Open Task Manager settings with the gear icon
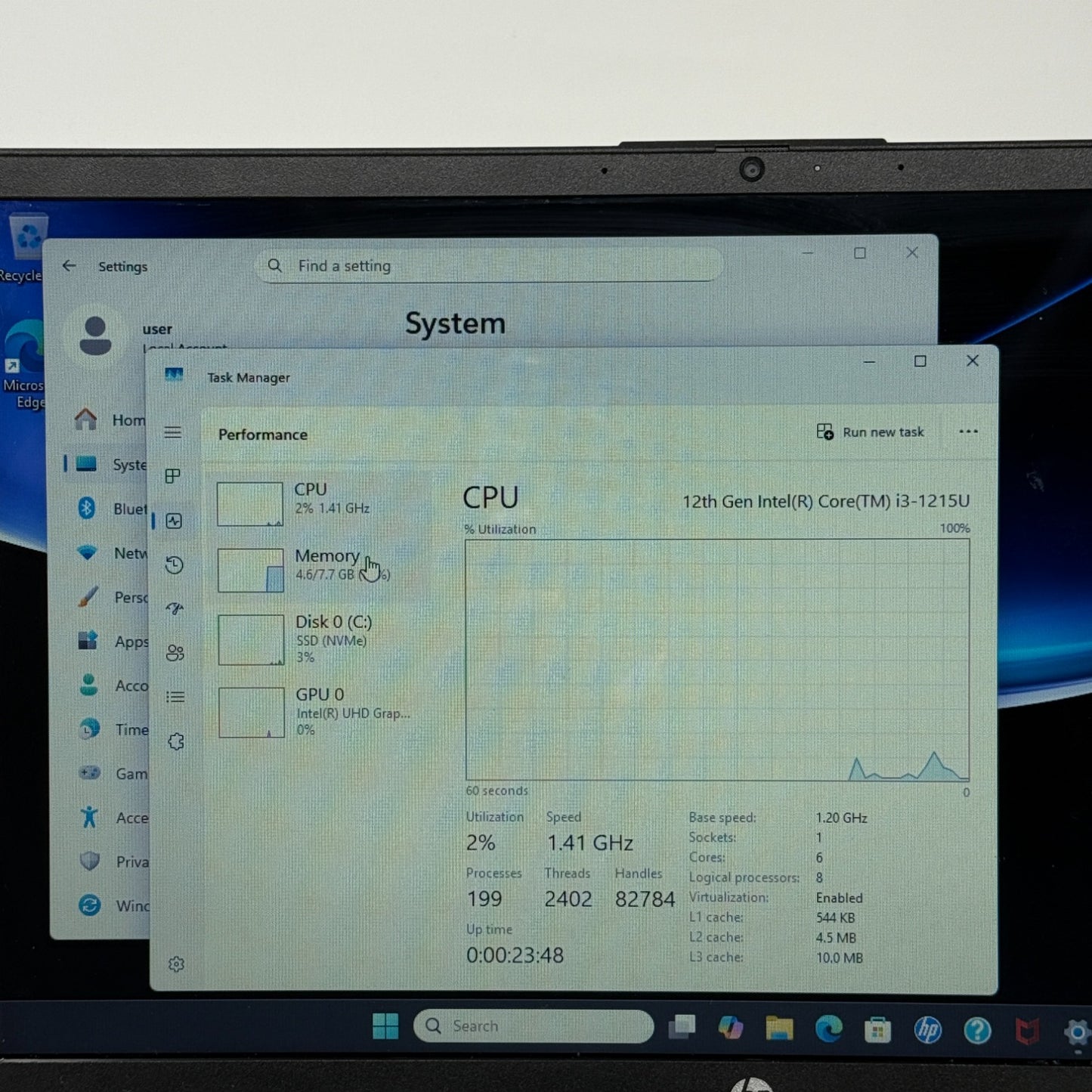The height and width of the screenshot is (1092, 1092). click(x=176, y=963)
